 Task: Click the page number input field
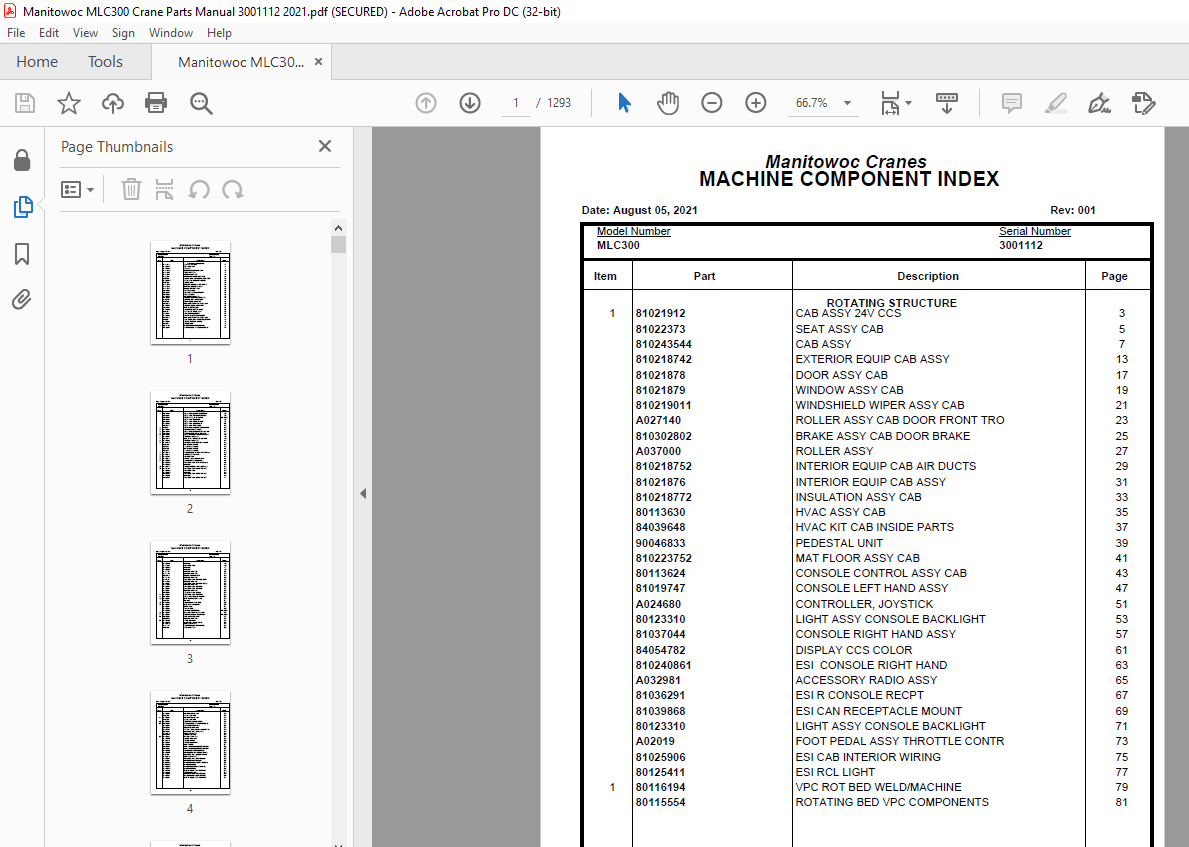(x=516, y=103)
